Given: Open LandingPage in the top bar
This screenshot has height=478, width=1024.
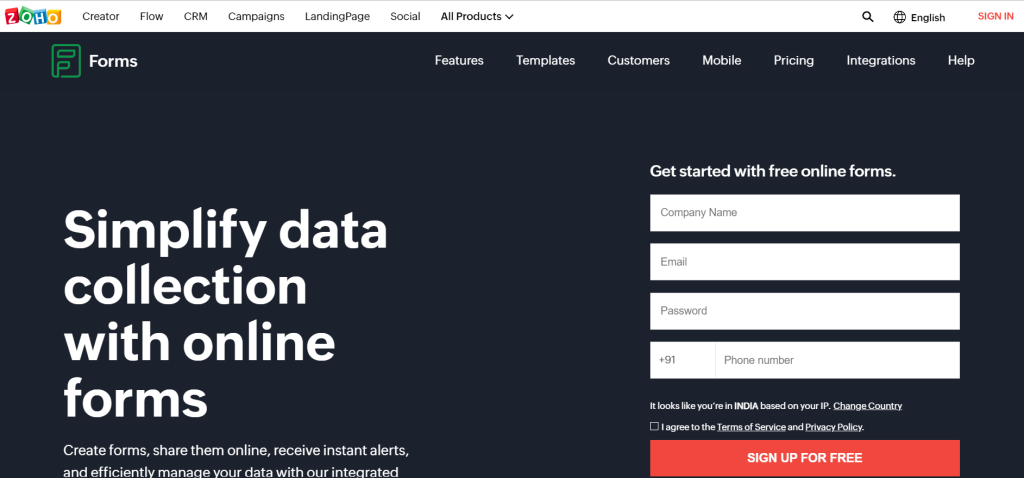Looking at the screenshot, I should 337,16.
